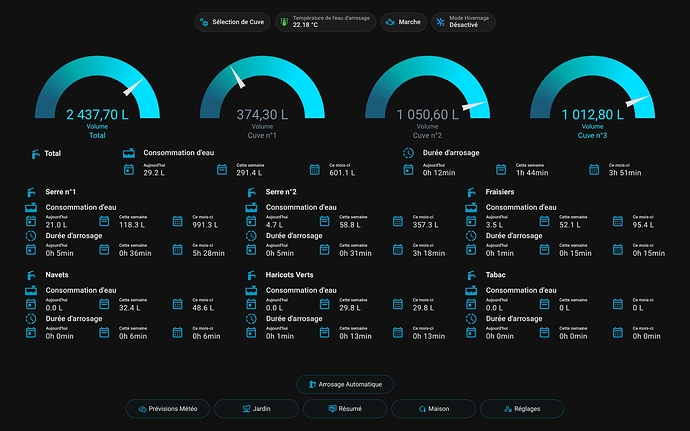Click the water tank icon for Total Consommation d'eau
Viewport: 690px width, 431px height.
[129, 153]
